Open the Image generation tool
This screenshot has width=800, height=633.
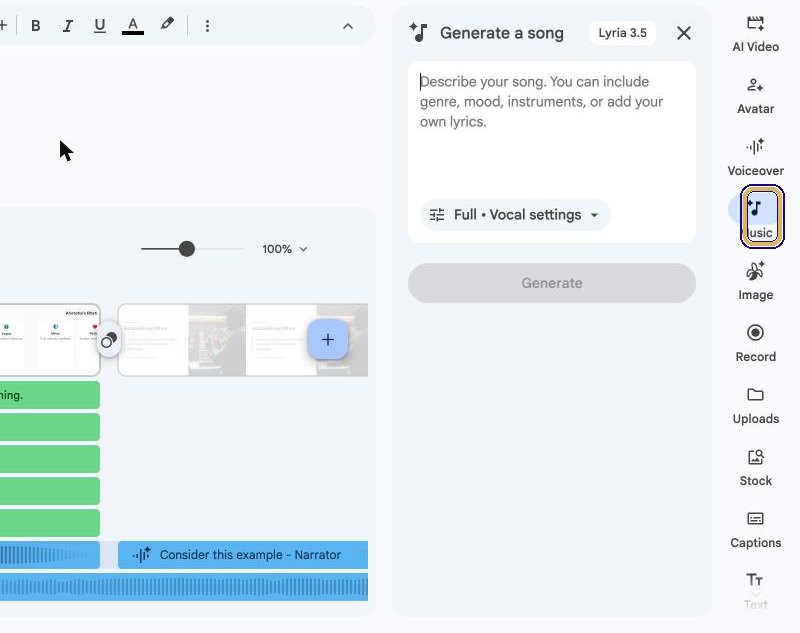click(x=756, y=282)
